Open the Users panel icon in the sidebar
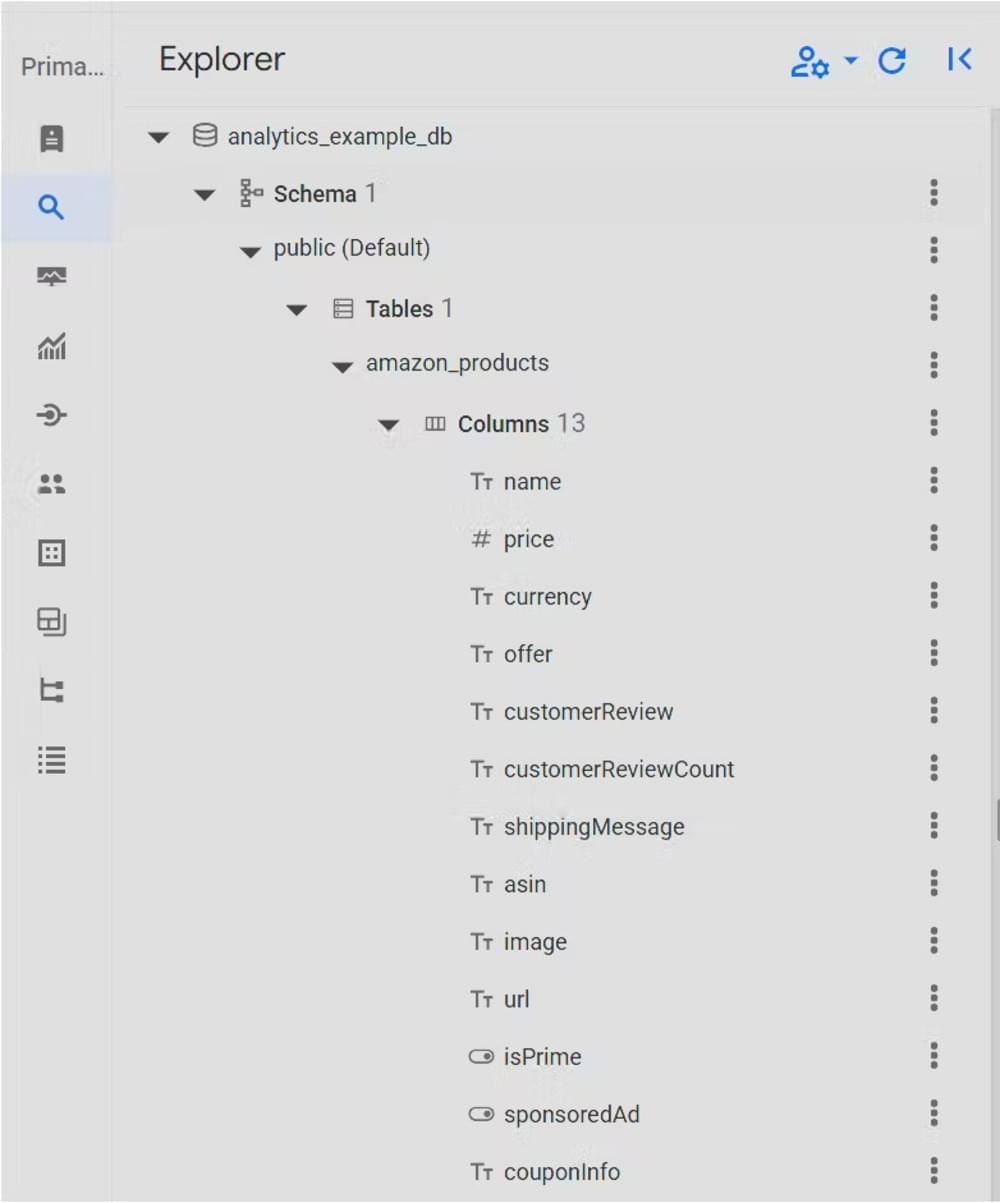 click(x=50, y=484)
